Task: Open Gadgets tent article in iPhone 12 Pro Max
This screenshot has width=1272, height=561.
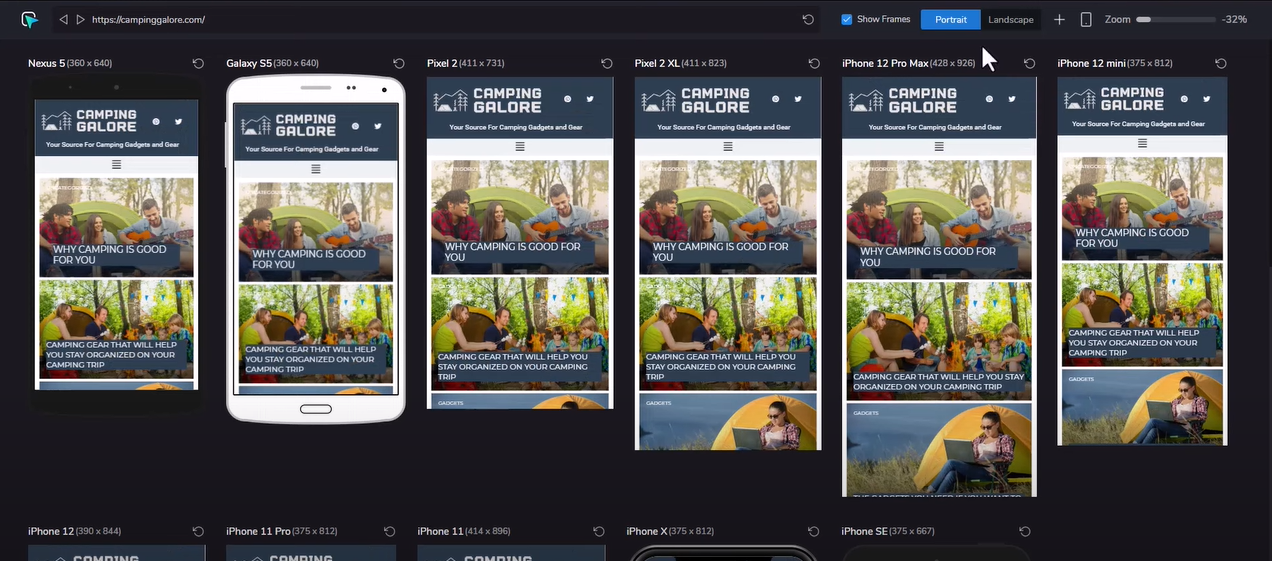Action: coord(940,449)
